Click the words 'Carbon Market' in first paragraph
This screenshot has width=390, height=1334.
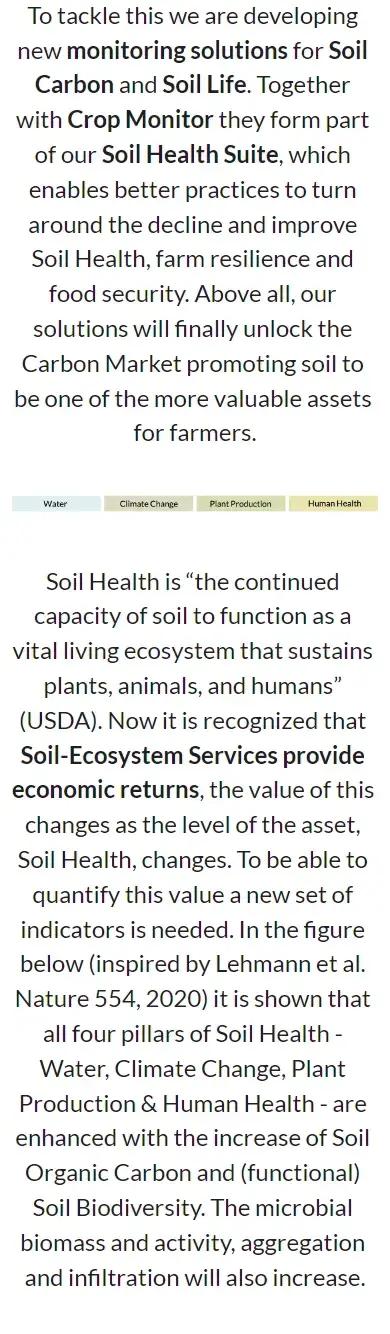pos(95,364)
